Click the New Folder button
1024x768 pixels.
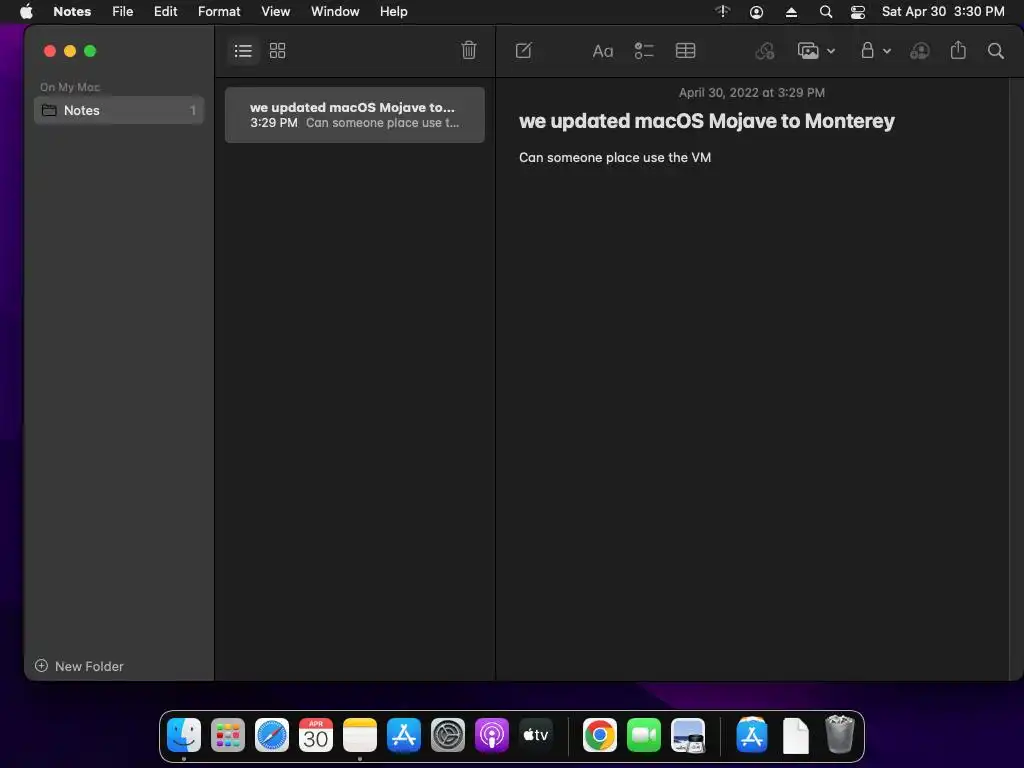[x=79, y=666]
